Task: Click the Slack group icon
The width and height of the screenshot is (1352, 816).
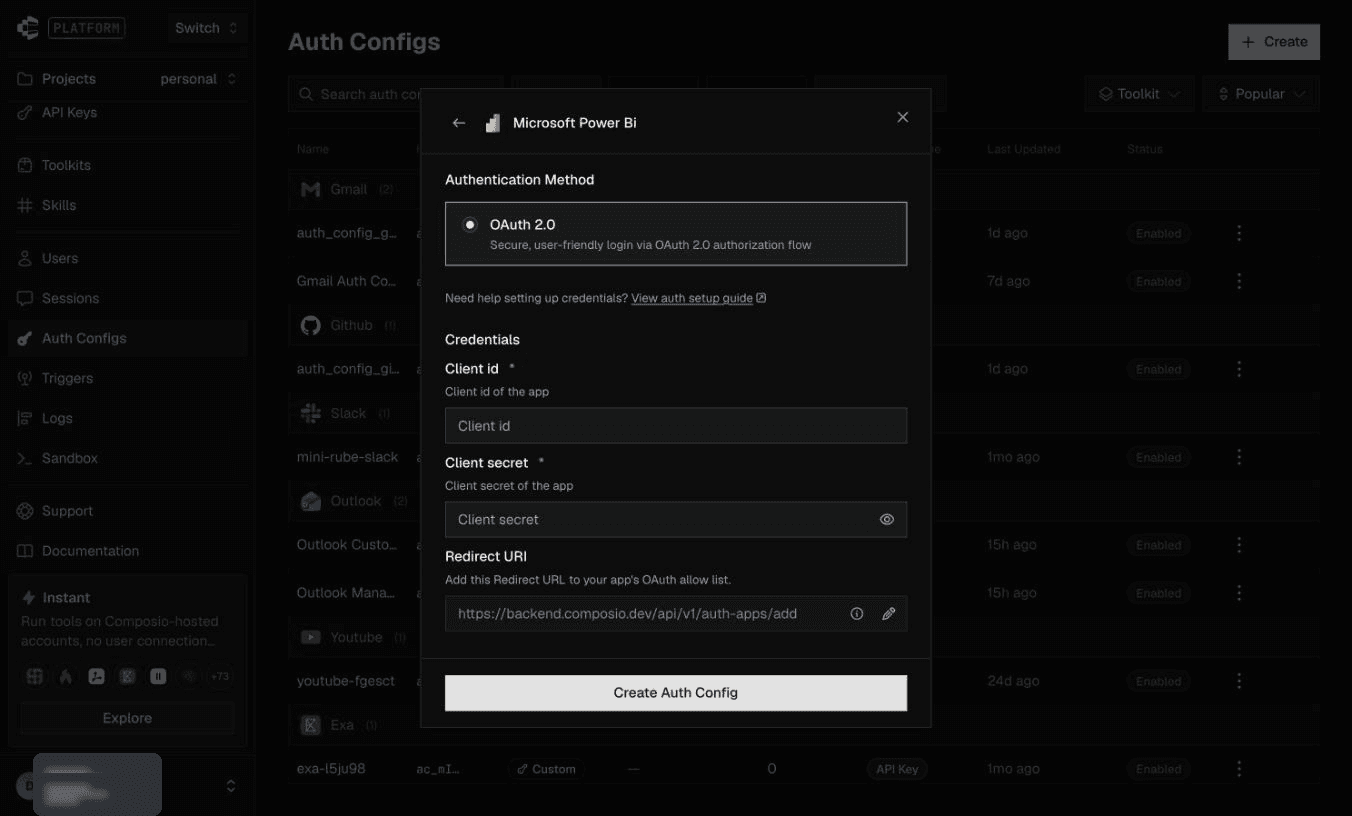Action: (x=311, y=413)
